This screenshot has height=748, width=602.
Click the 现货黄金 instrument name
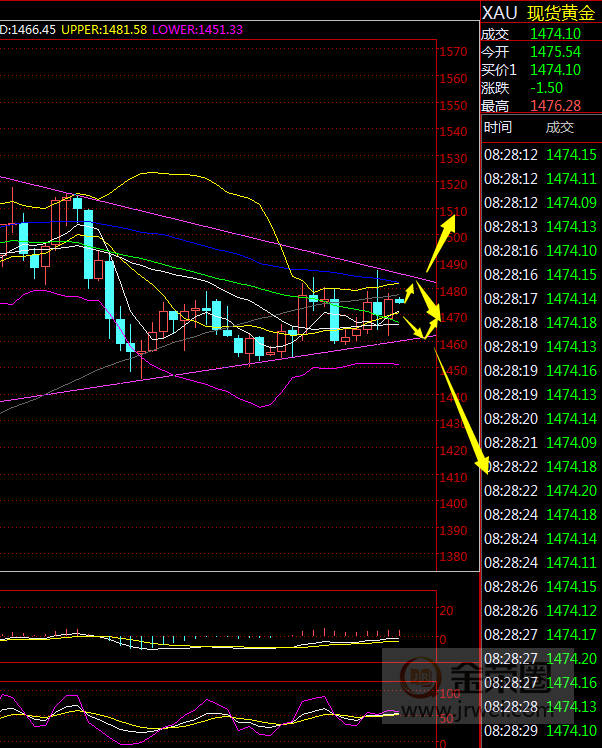[561, 12]
